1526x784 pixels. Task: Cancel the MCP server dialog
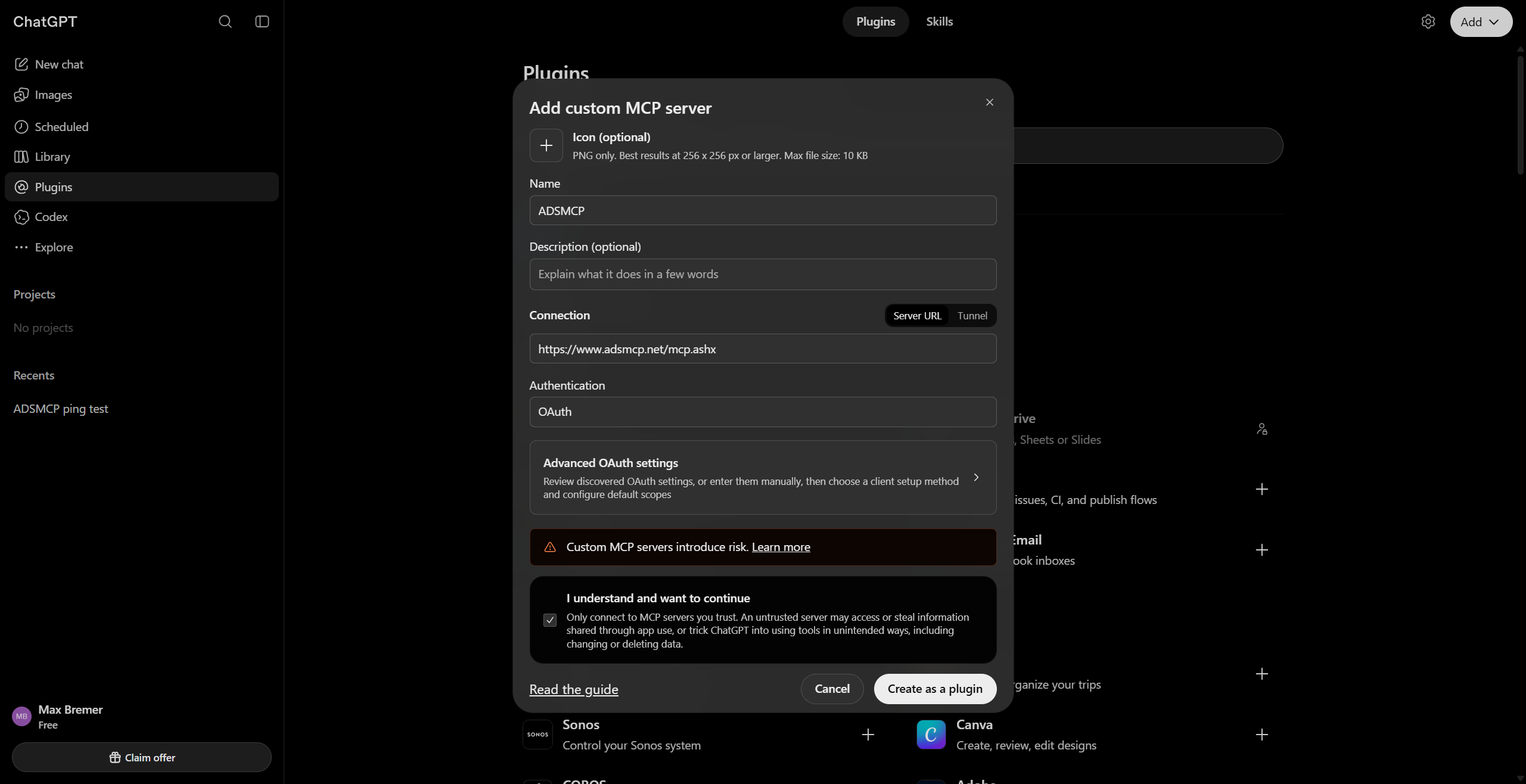tap(832, 689)
